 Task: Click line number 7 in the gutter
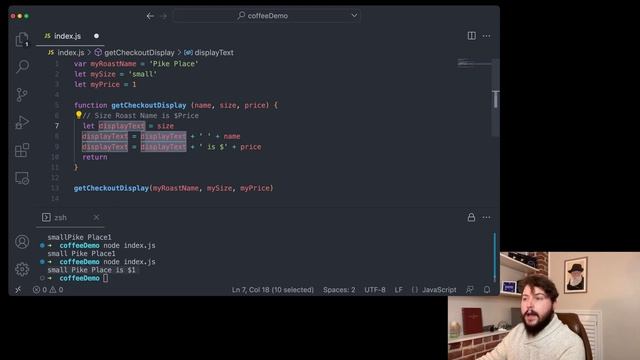point(57,126)
